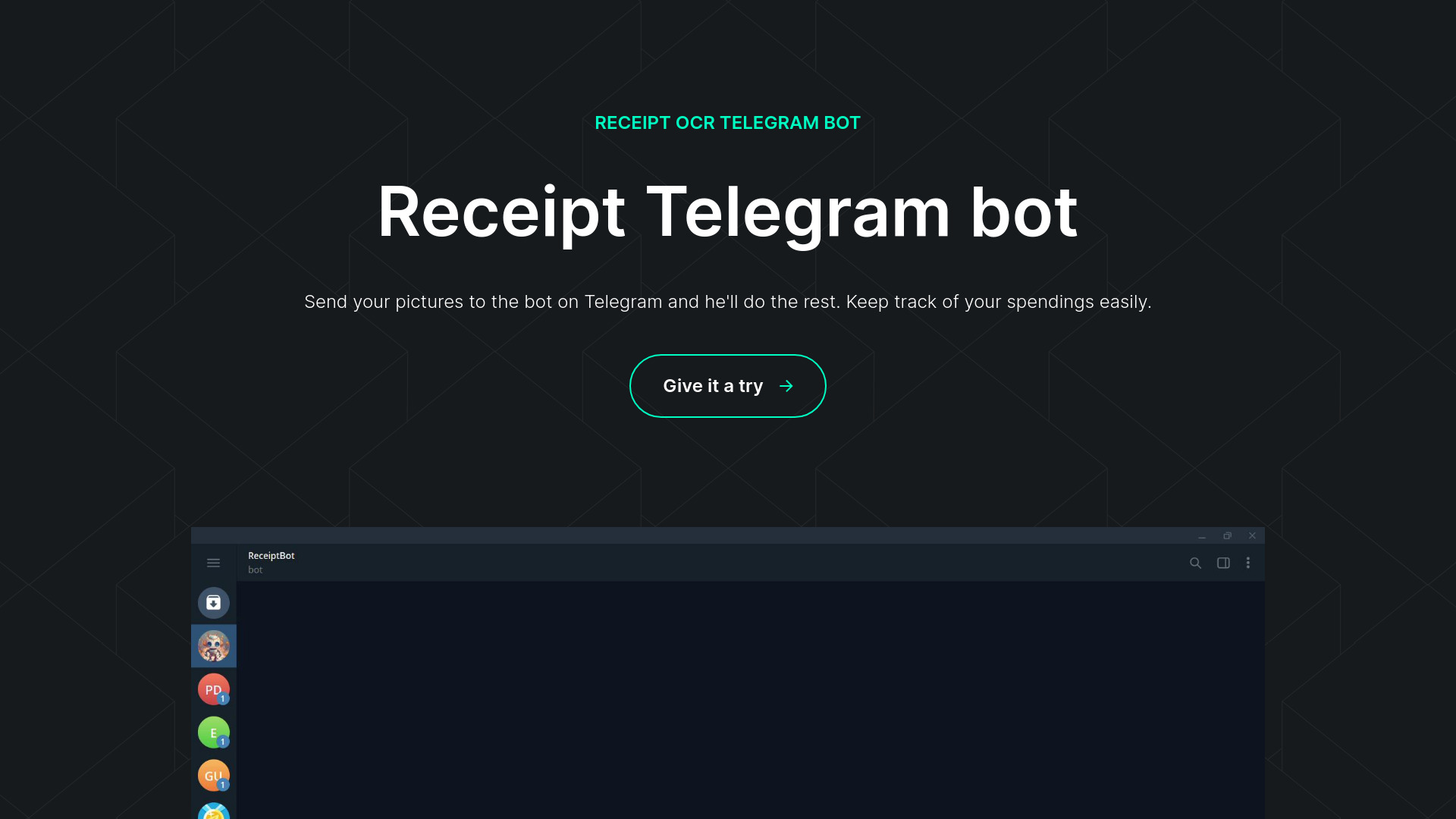Image resolution: width=1456 pixels, height=819 pixels.
Task: Open the ReceiptBot bot profile
Action: [271, 561]
